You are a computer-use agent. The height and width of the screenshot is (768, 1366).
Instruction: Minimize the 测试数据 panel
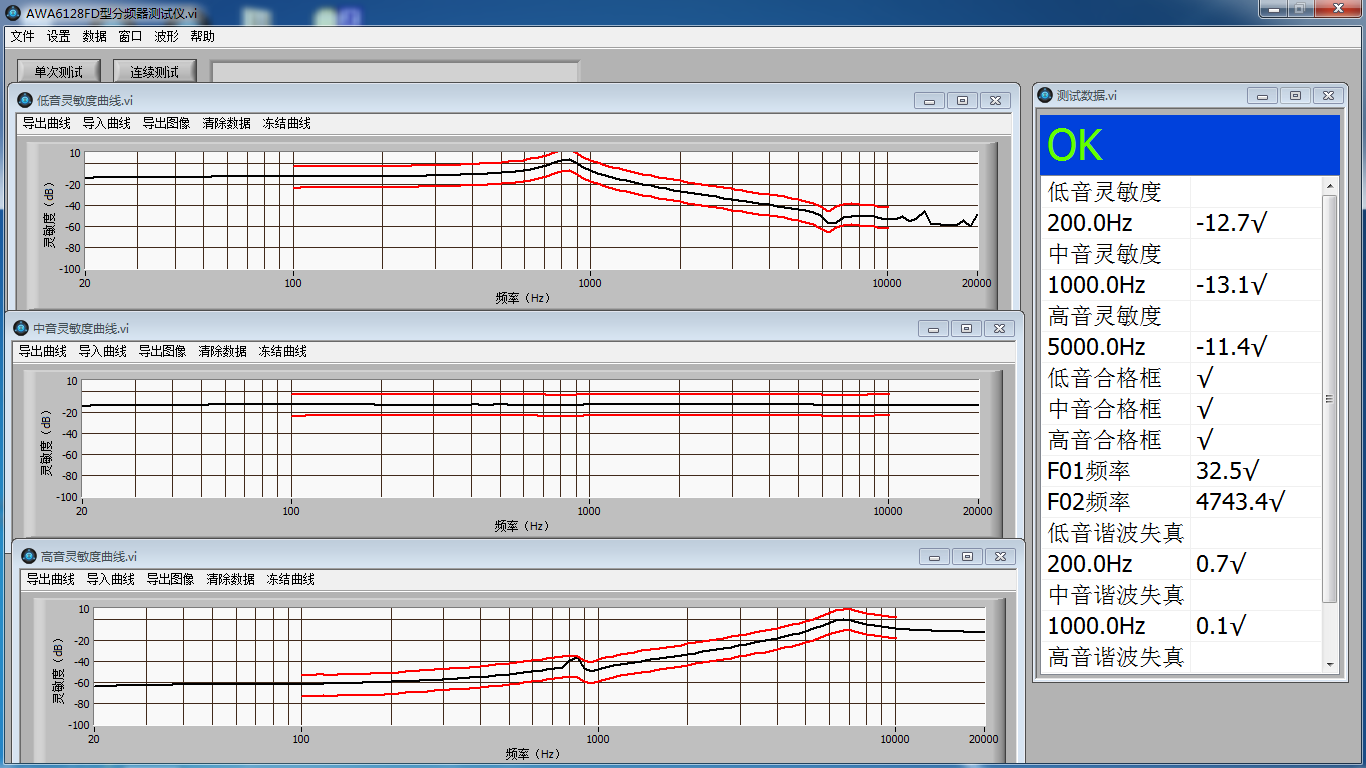[x=1262, y=96]
